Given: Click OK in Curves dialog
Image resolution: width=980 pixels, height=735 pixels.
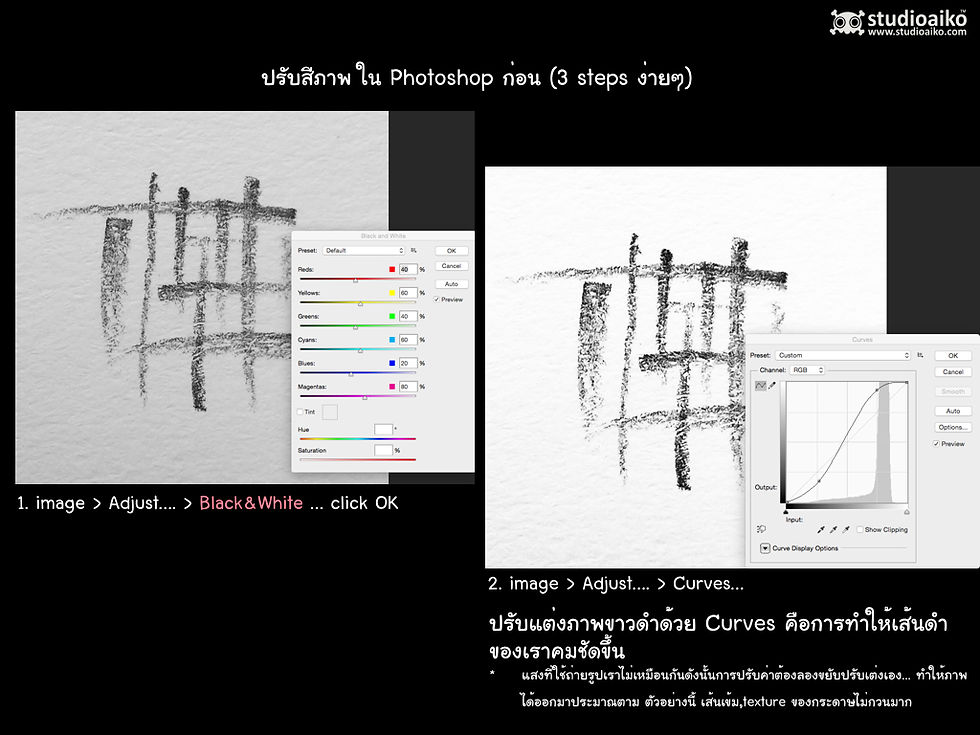Looking at the screenshot, I should coord(953,355).
